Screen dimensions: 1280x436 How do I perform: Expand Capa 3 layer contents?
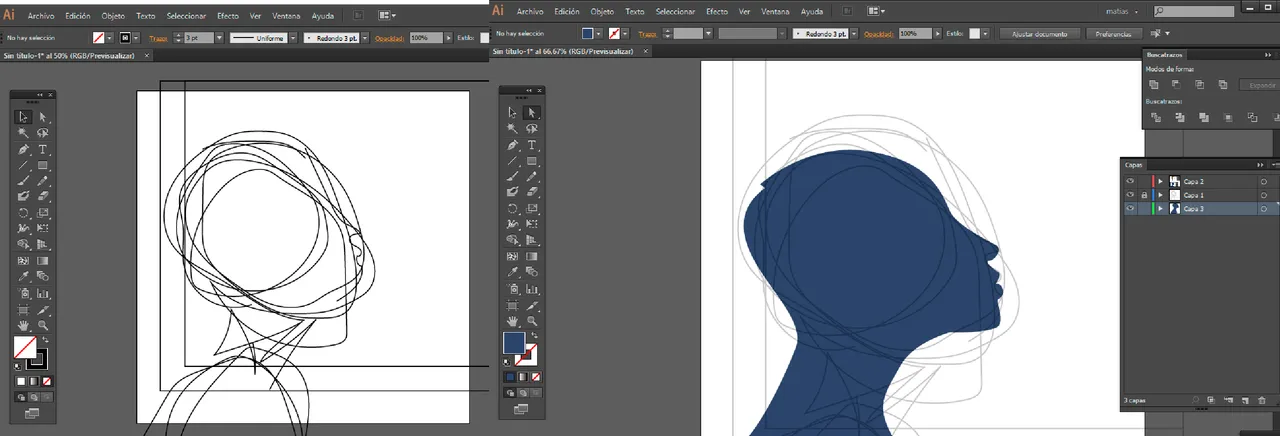click(x=1160, y=209)
